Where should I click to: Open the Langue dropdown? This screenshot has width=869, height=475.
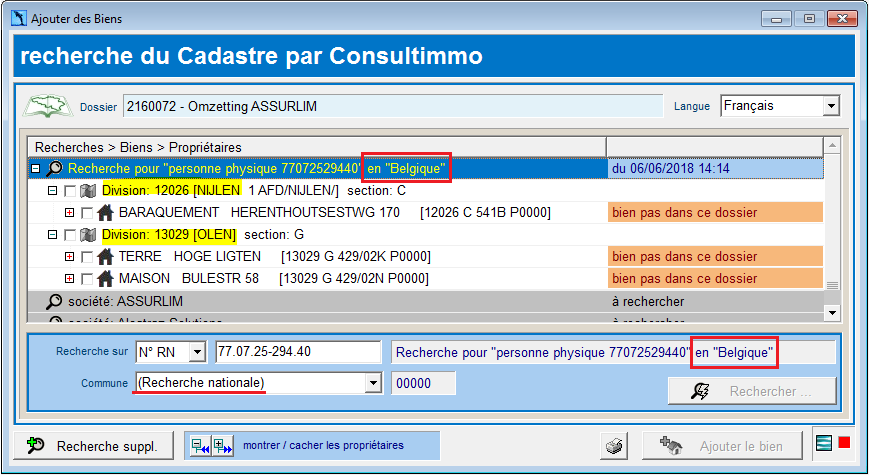(x=831, y=106)
